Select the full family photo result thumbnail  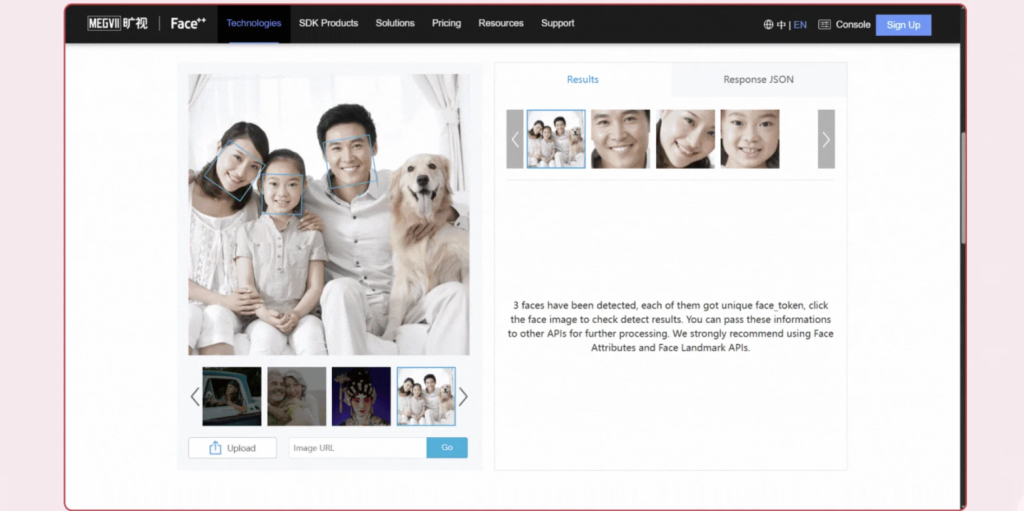556,139
